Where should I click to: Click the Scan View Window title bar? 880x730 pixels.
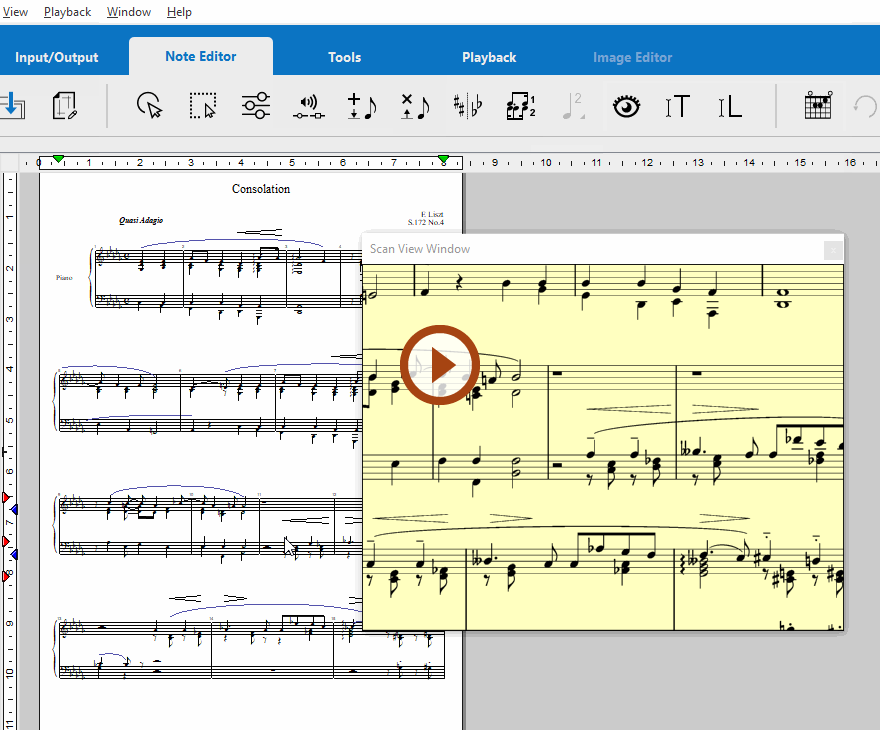point(603,249)
